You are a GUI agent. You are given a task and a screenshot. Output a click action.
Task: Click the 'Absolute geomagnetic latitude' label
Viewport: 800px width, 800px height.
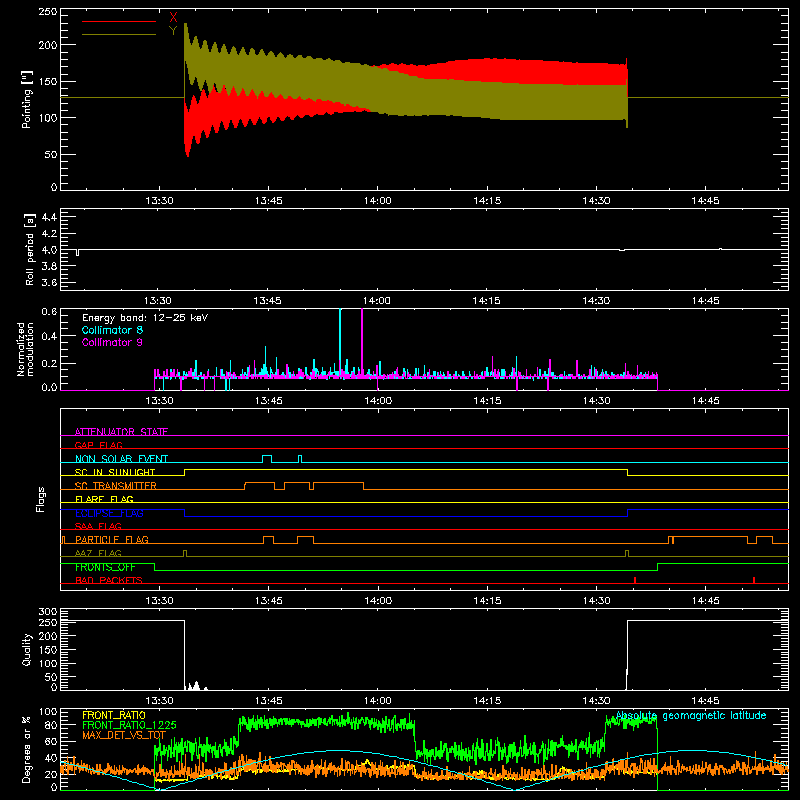click(691, 715)
